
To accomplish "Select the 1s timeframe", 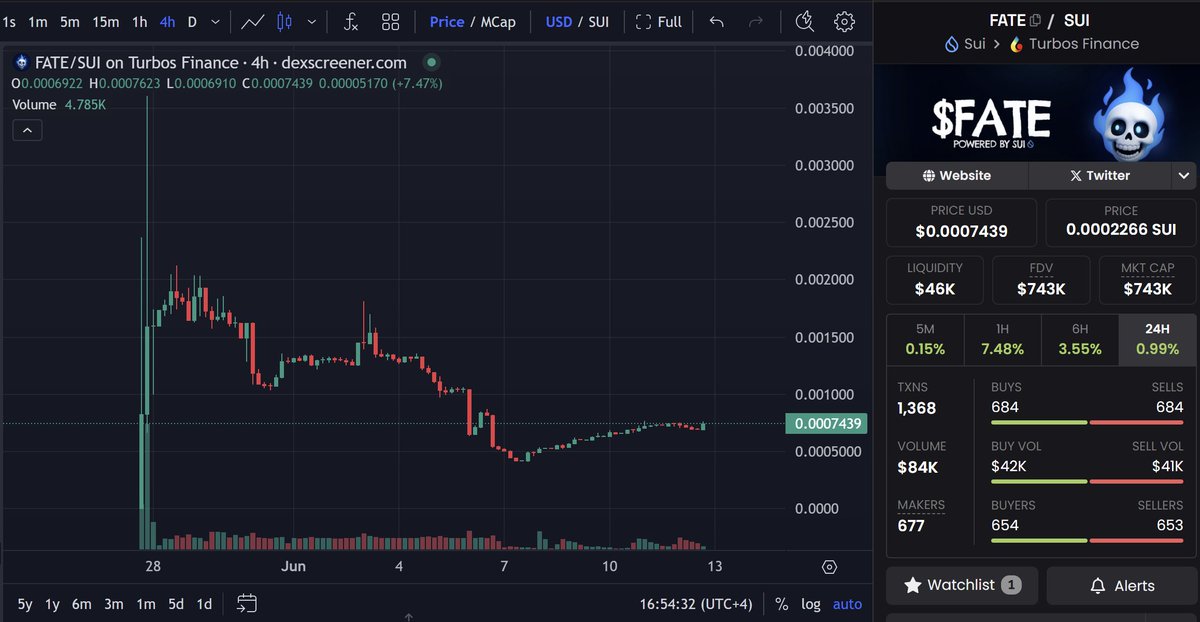I will pos(9,21).
